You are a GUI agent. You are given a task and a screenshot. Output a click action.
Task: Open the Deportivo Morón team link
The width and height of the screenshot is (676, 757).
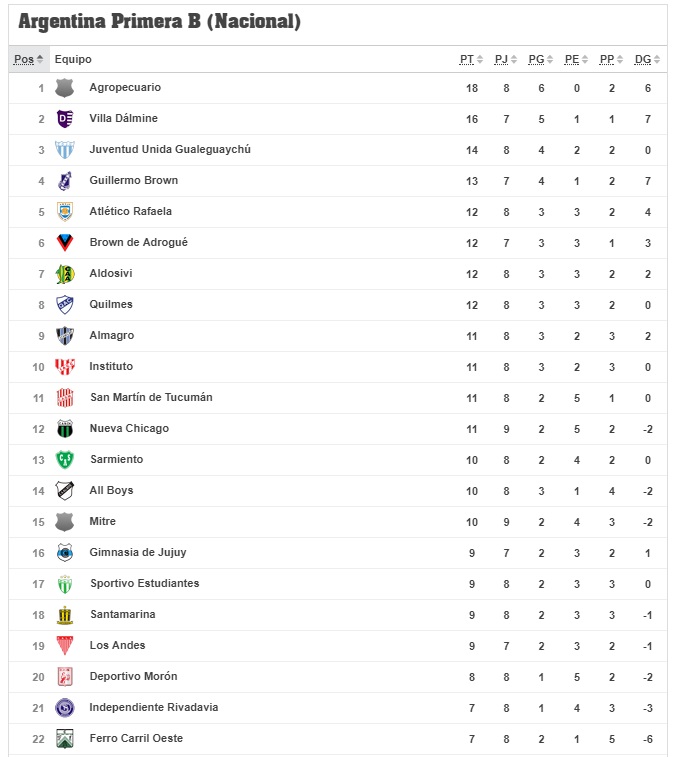point(133,676)
